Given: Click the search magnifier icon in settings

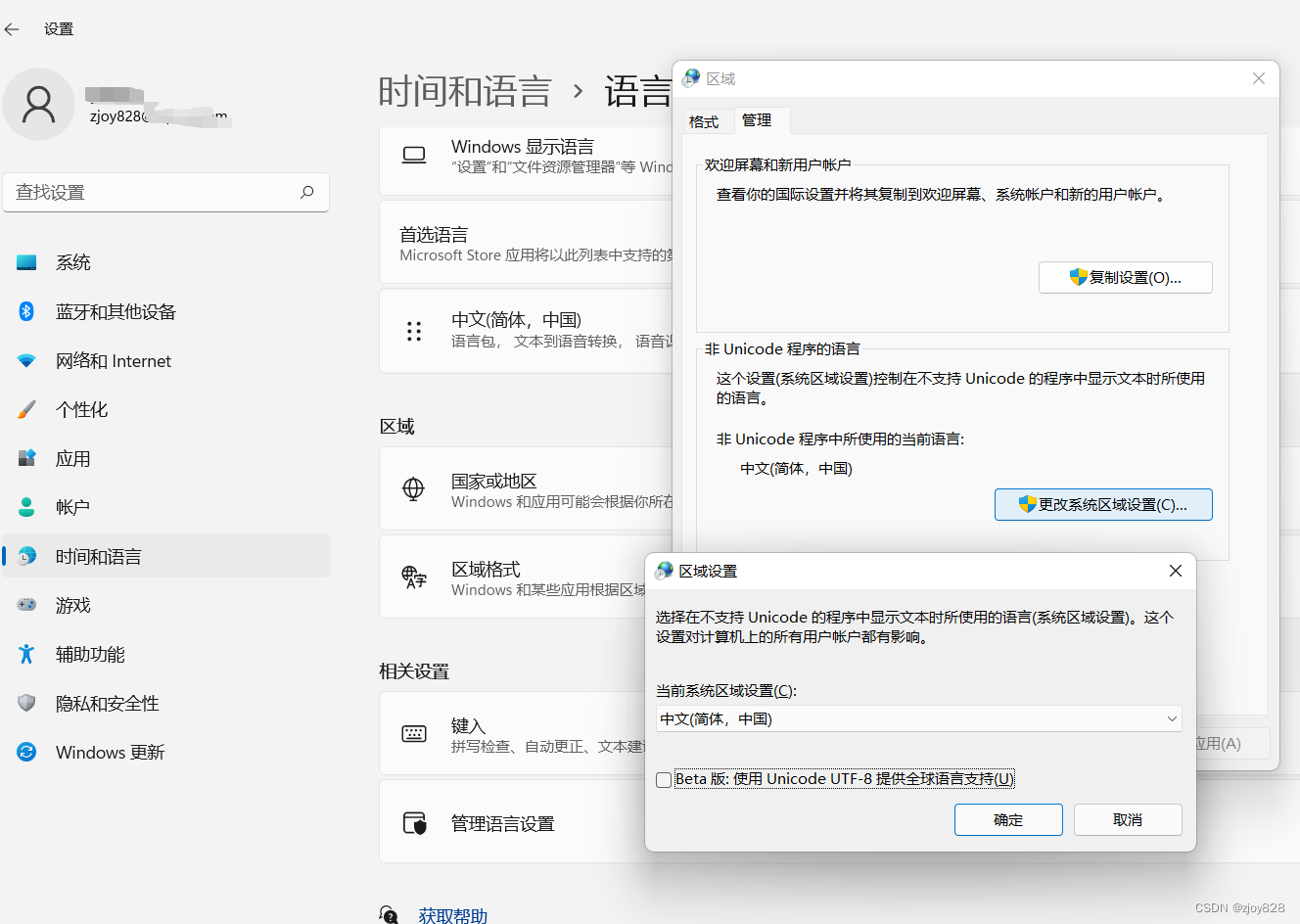Looking at the screenshot, I should click(307, 192).
